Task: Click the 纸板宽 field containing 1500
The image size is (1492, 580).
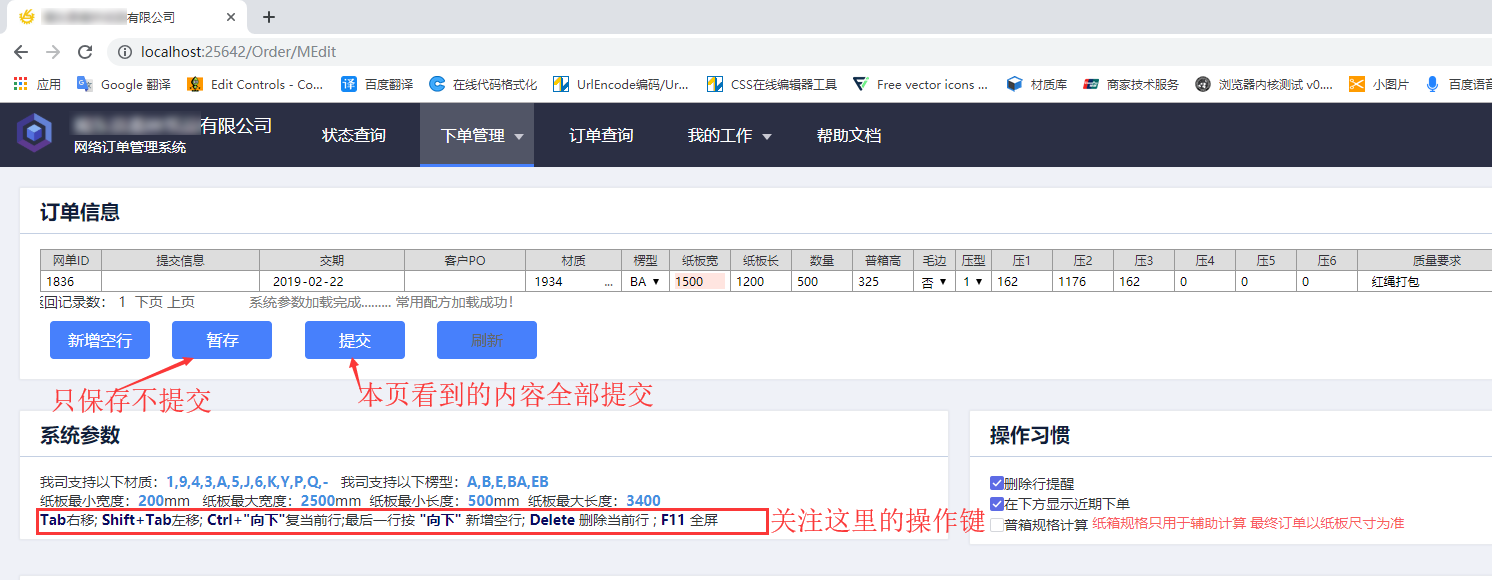Action: click(698, 282)
